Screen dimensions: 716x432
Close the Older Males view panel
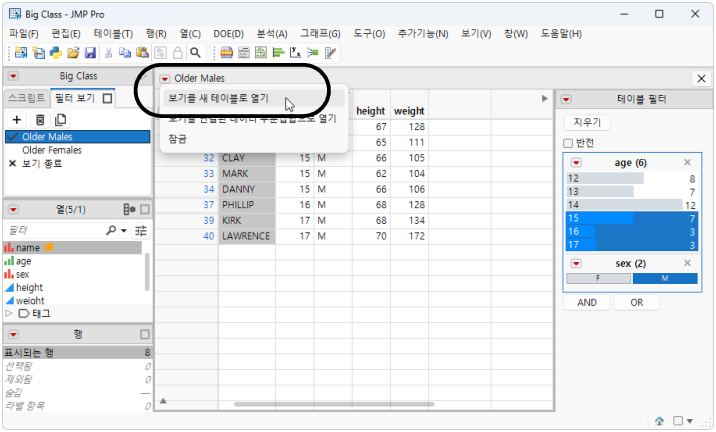(x=701, y=79)
